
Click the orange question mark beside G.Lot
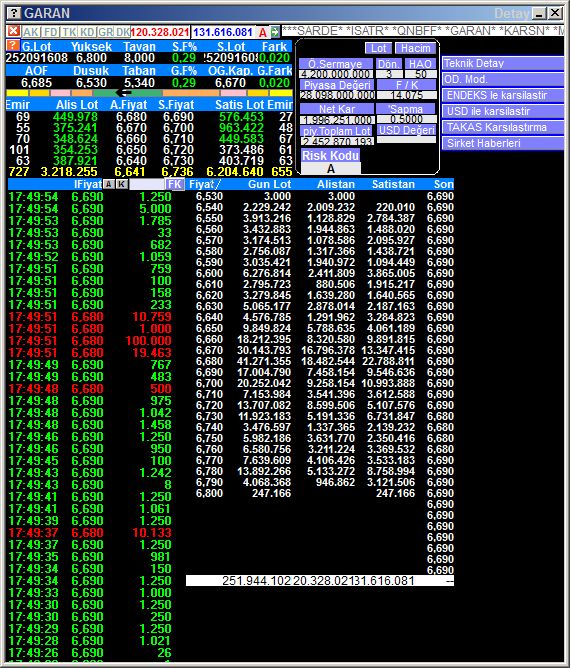click(x=13, y=46)
